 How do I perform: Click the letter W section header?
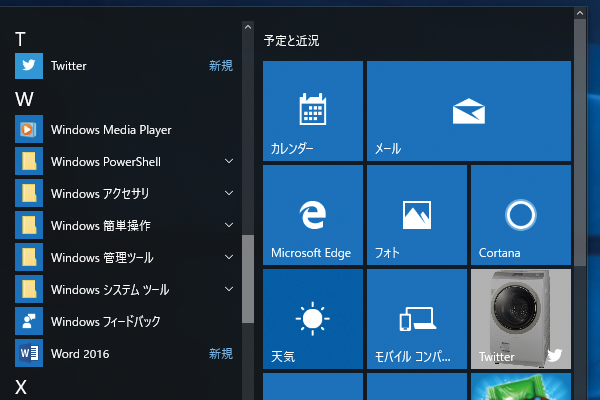24,99
